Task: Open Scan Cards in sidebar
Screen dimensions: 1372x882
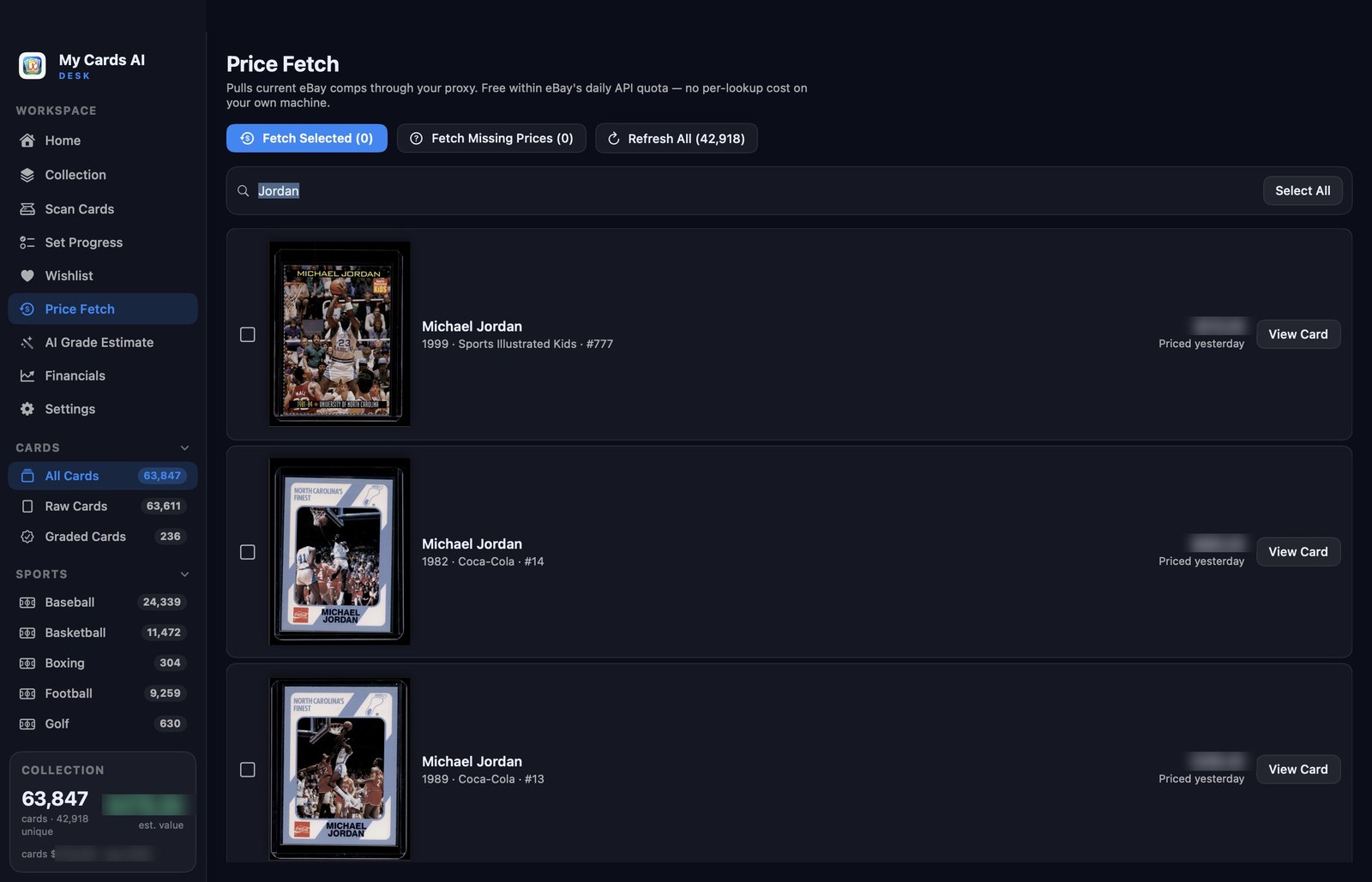Action: [103, 209]
